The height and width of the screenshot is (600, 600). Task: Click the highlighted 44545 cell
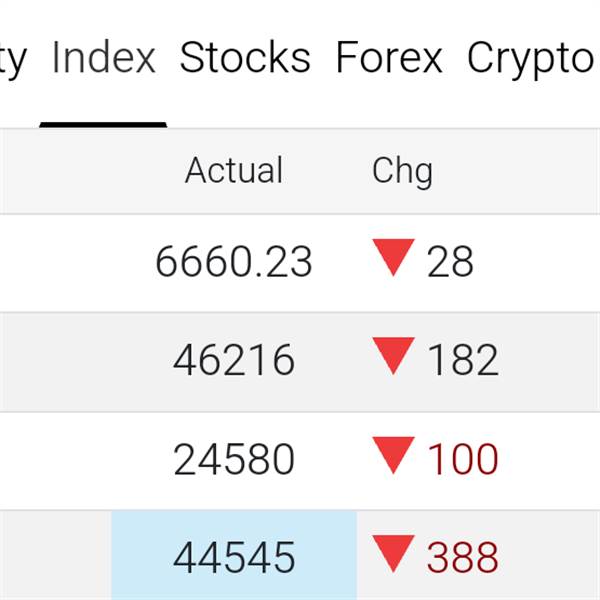pyautogui.click(x=234, y=557)
